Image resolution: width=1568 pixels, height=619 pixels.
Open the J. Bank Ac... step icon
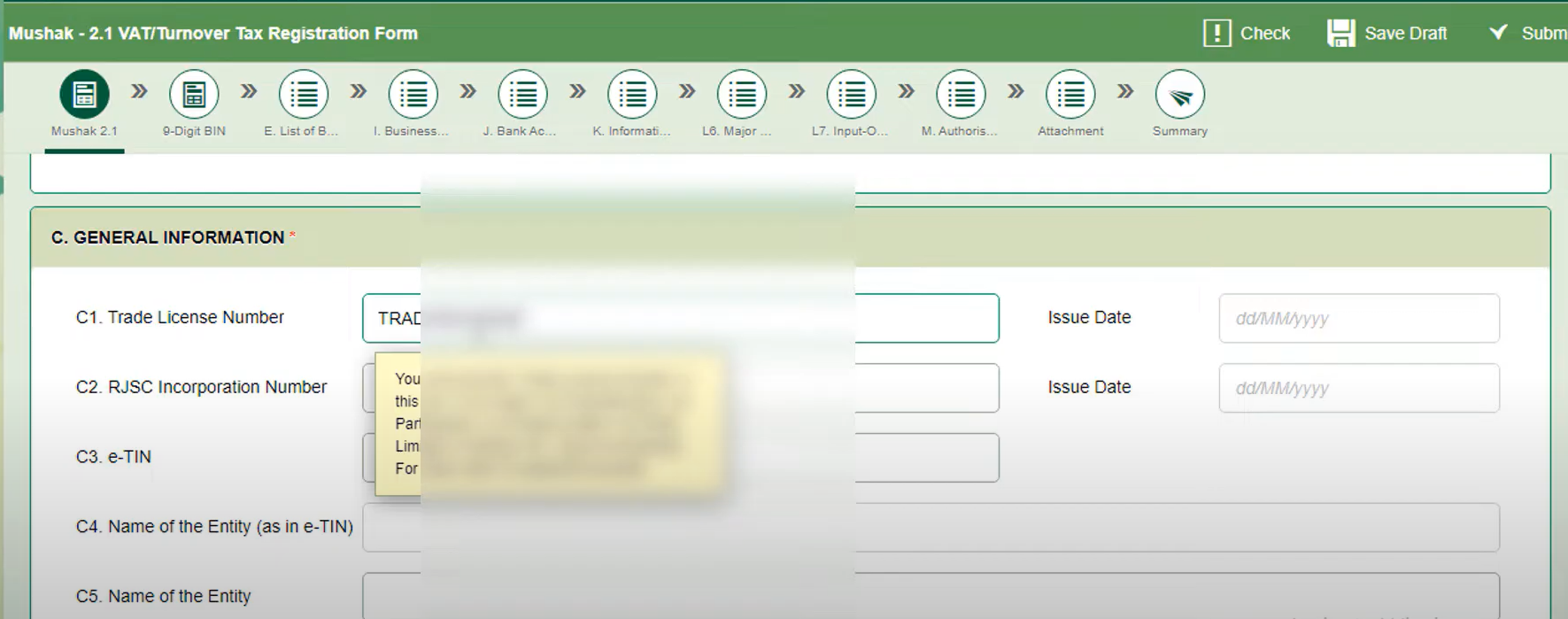(522, 94)
